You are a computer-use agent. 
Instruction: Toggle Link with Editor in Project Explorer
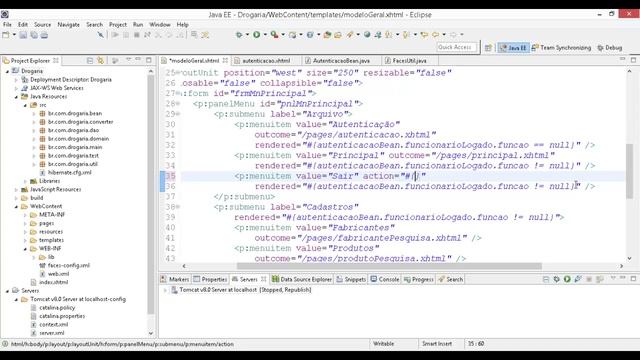coord(101,60)
